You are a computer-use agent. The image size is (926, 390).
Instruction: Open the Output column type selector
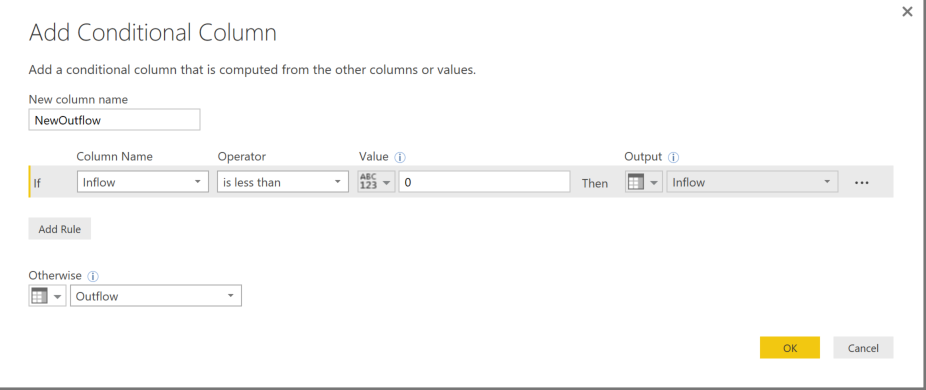(x=643, y=182)
